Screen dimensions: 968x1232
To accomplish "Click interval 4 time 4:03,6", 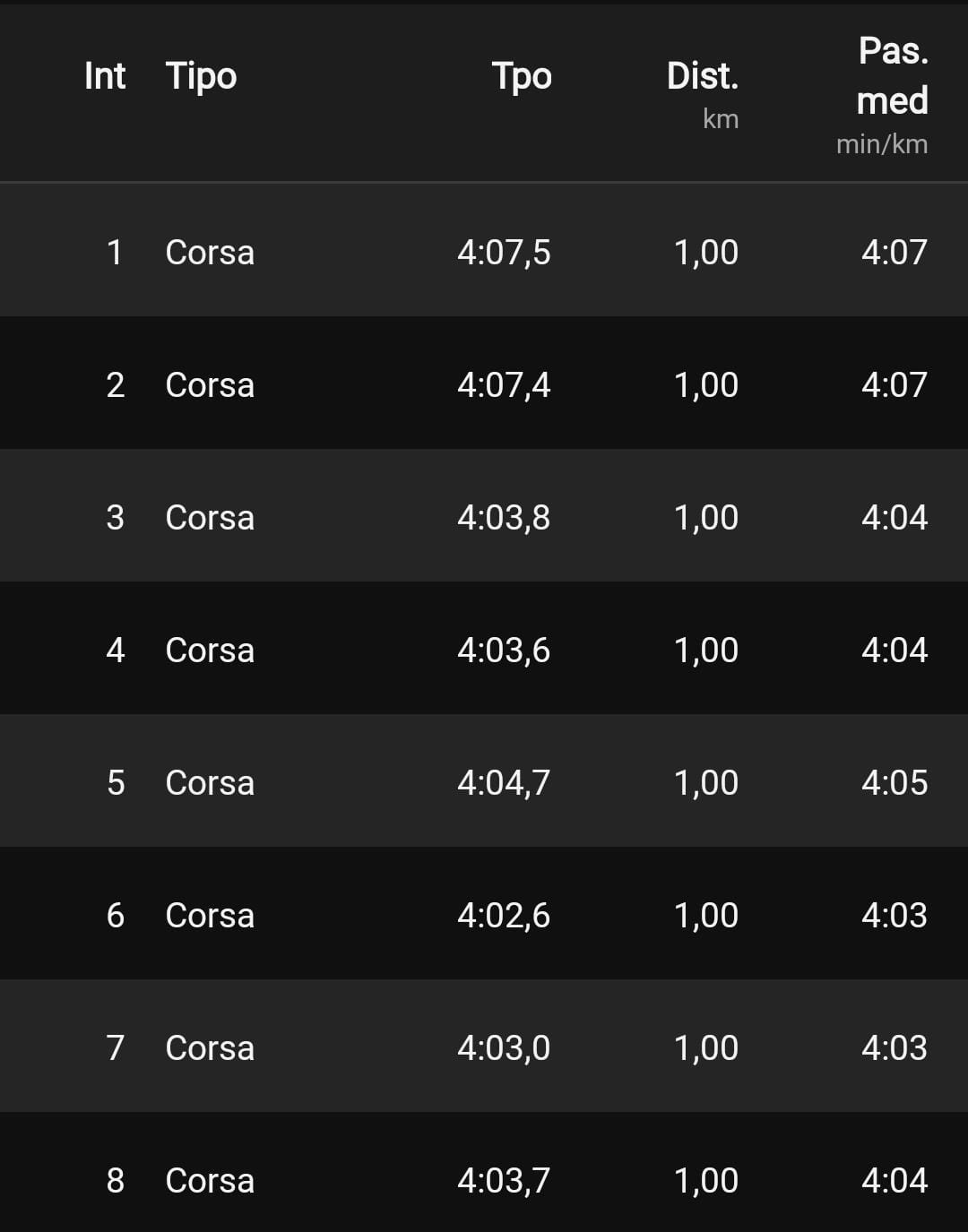I will [x=504, y=650].
